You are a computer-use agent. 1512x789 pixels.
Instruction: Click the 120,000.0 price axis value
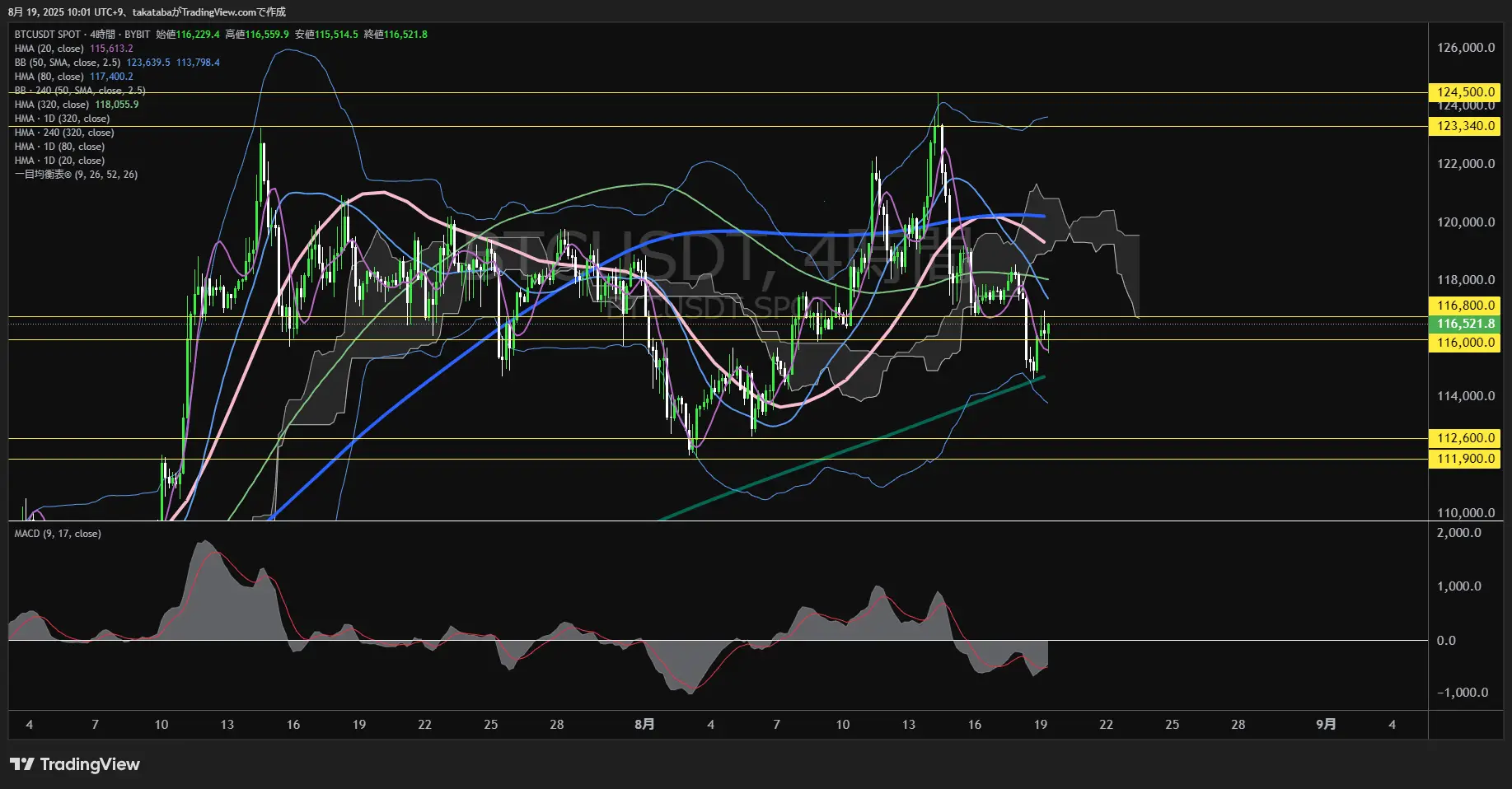(x=1466, y=222)
